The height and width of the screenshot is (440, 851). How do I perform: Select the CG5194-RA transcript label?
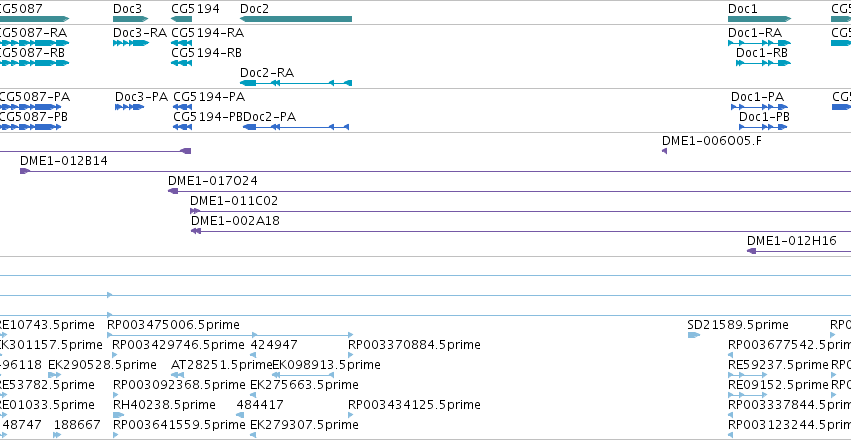207,33
